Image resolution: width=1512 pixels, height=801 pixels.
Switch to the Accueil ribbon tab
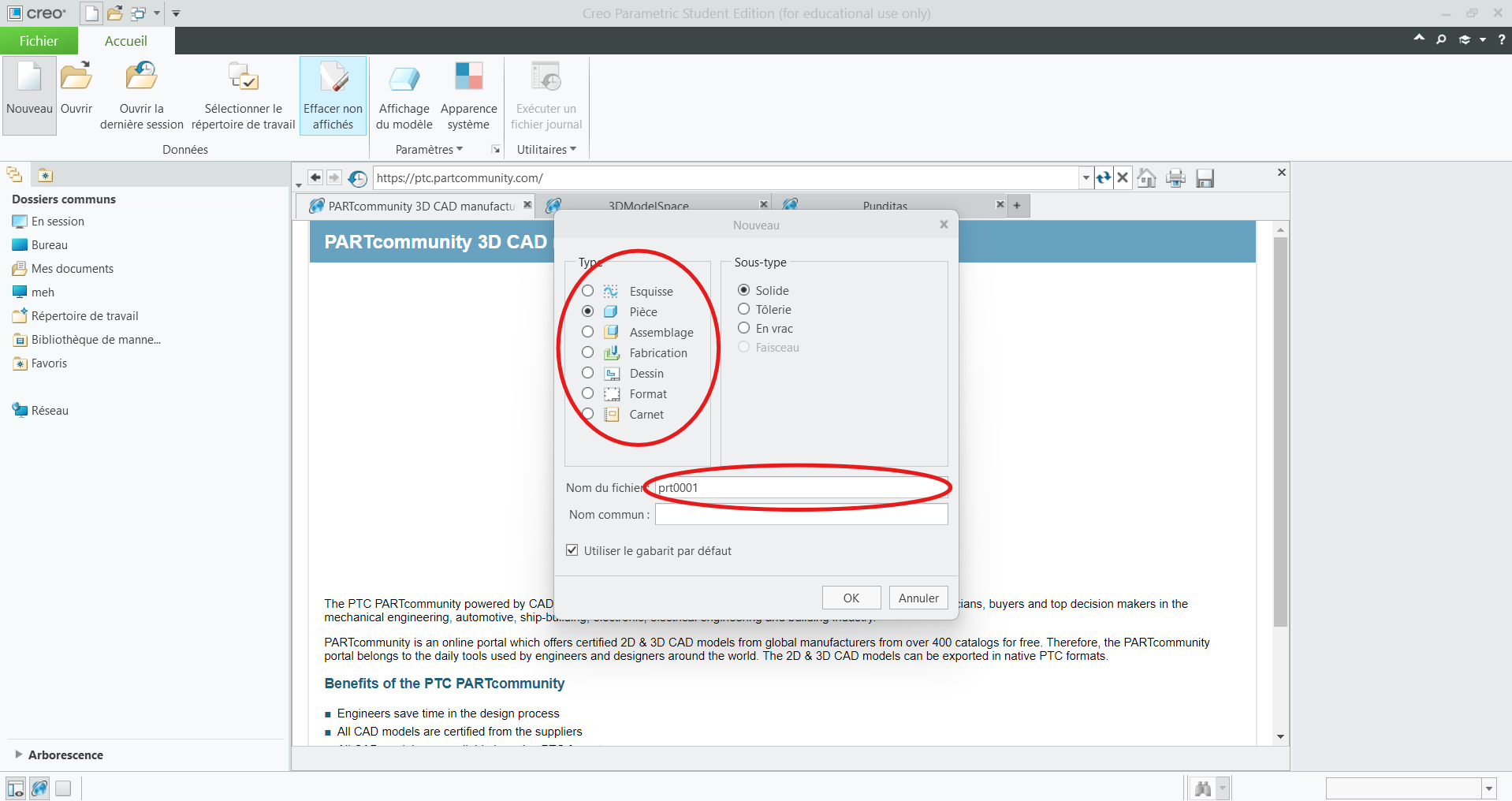(126, 41)
